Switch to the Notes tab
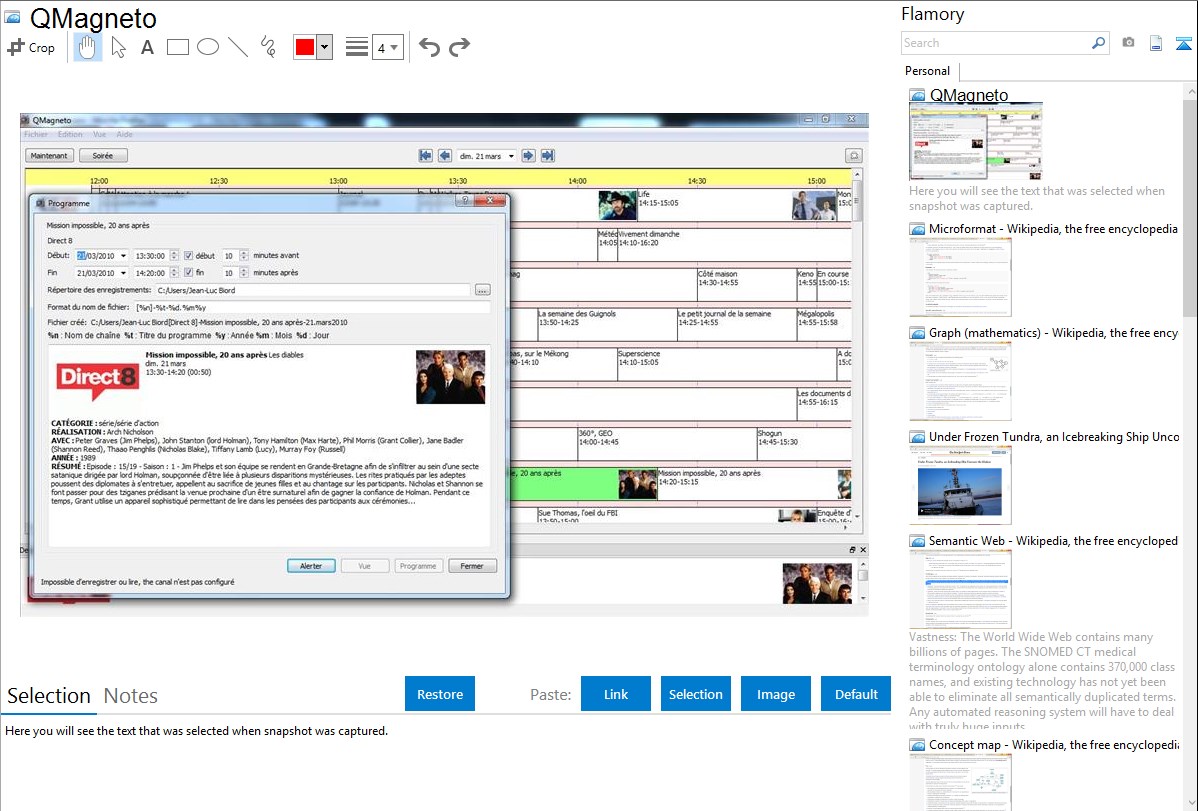Screen dimensions: 1198x811 click(x=131, y=696)
